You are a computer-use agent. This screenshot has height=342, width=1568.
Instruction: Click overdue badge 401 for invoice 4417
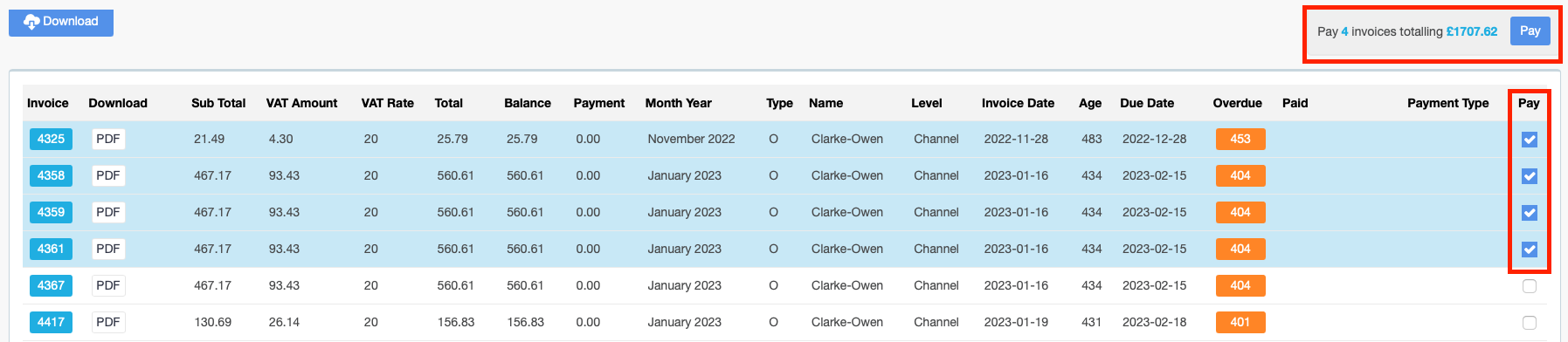1240,322
